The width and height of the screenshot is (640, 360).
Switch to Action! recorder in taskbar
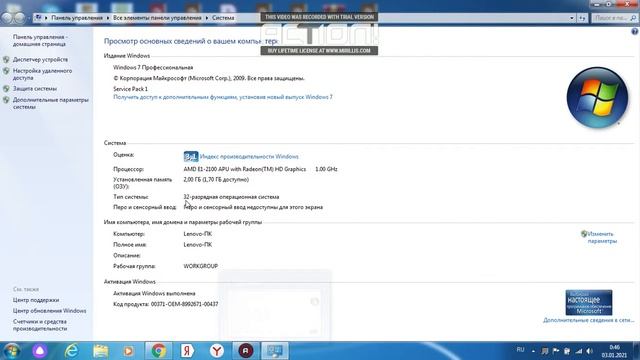pos(246,351)
